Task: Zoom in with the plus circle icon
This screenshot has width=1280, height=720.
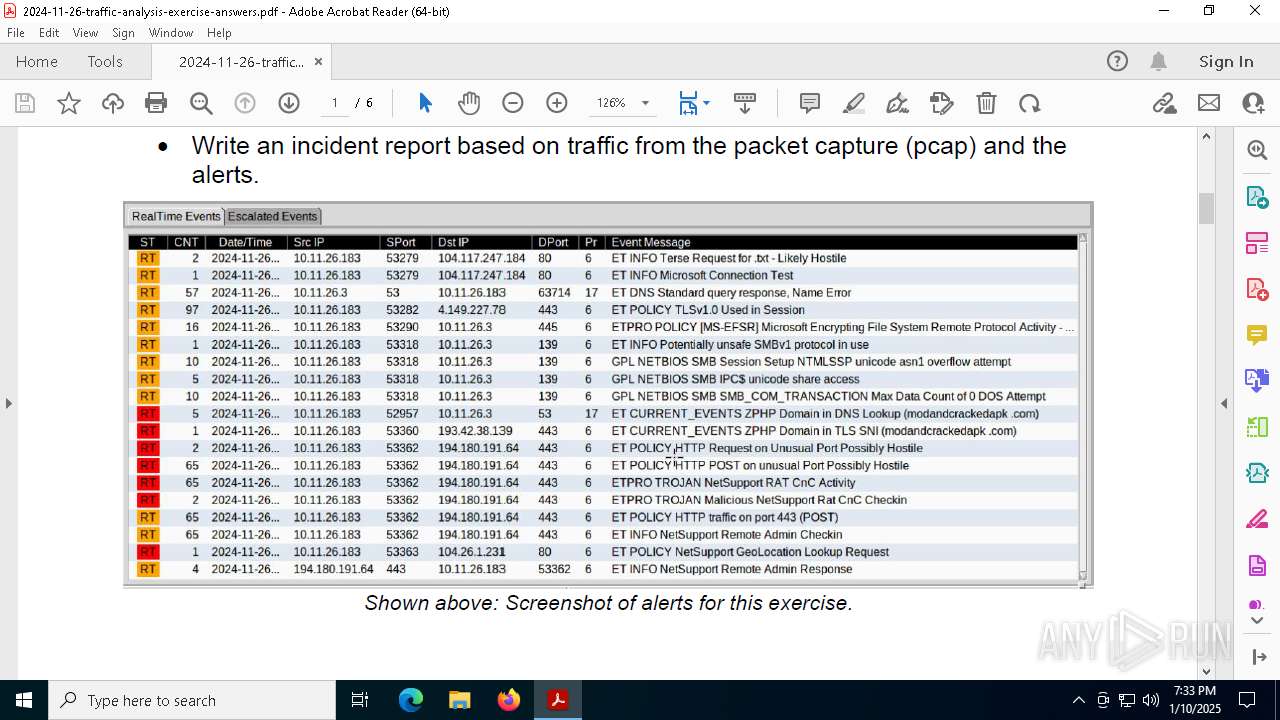Action: point(557,103)
